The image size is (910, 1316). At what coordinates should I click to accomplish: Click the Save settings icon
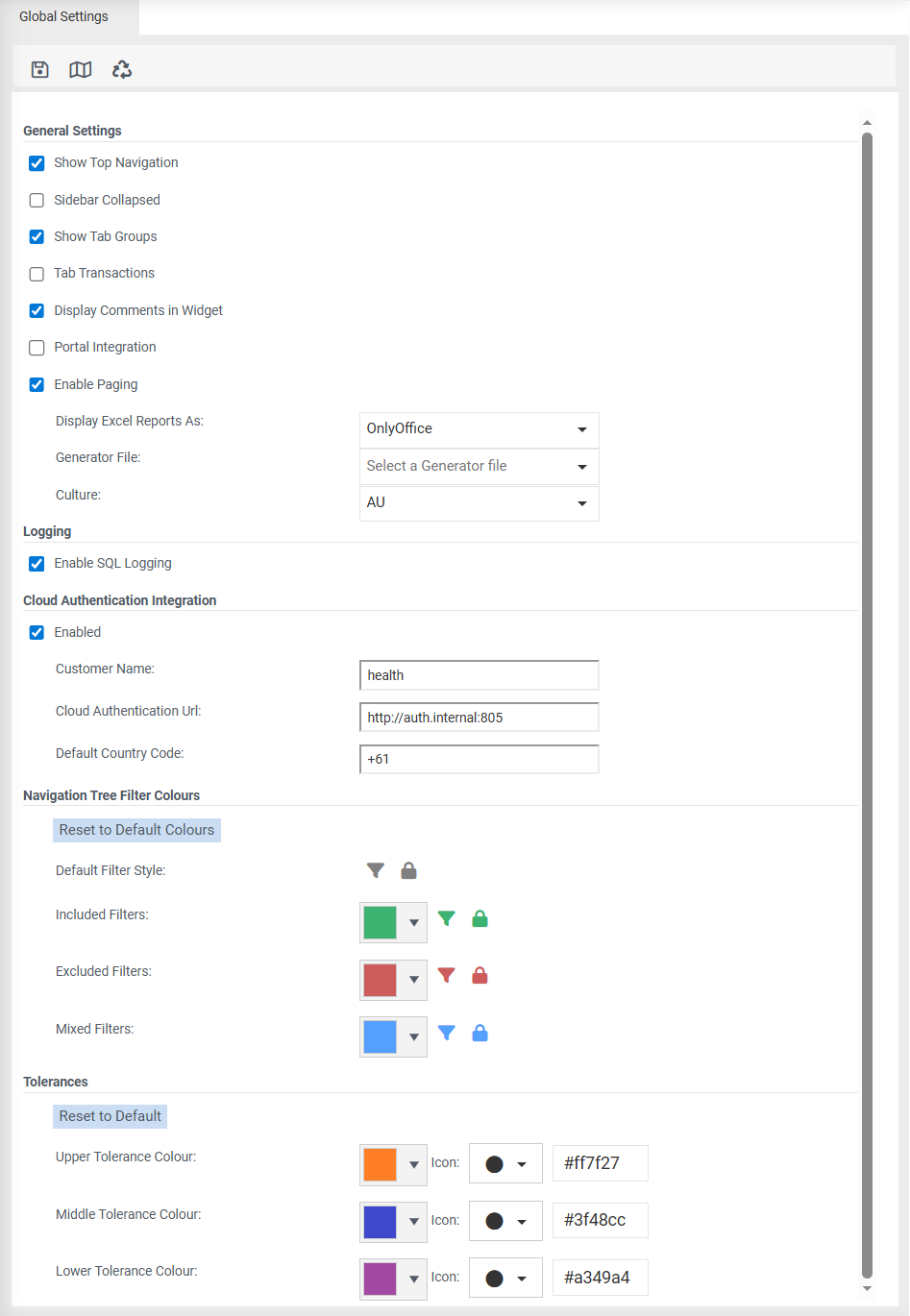tap(39, 68)
